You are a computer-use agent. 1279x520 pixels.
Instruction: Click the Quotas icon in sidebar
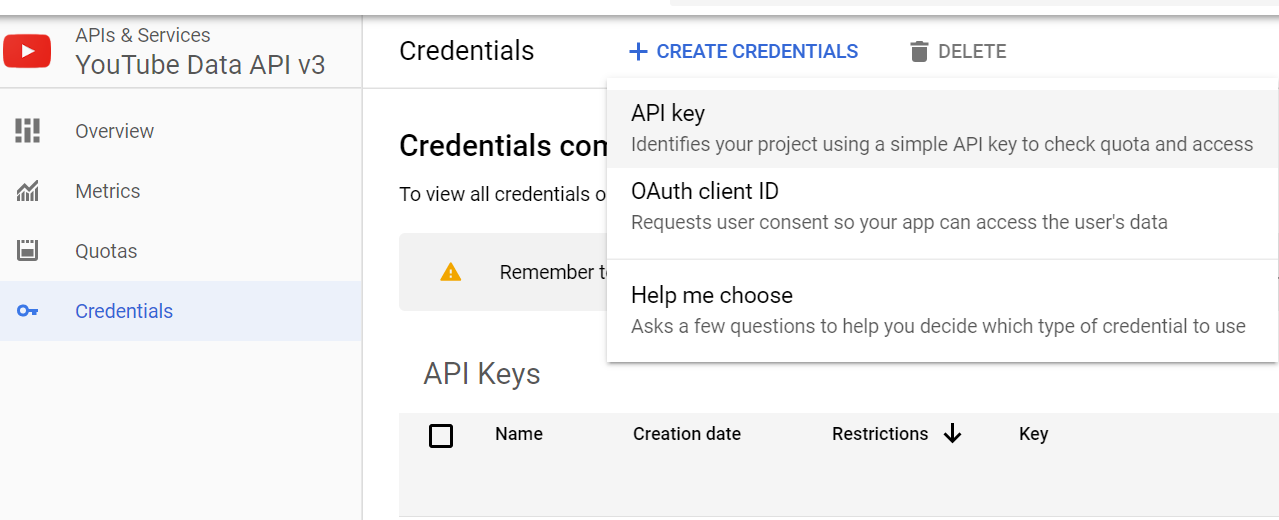(x=28, y=251)
